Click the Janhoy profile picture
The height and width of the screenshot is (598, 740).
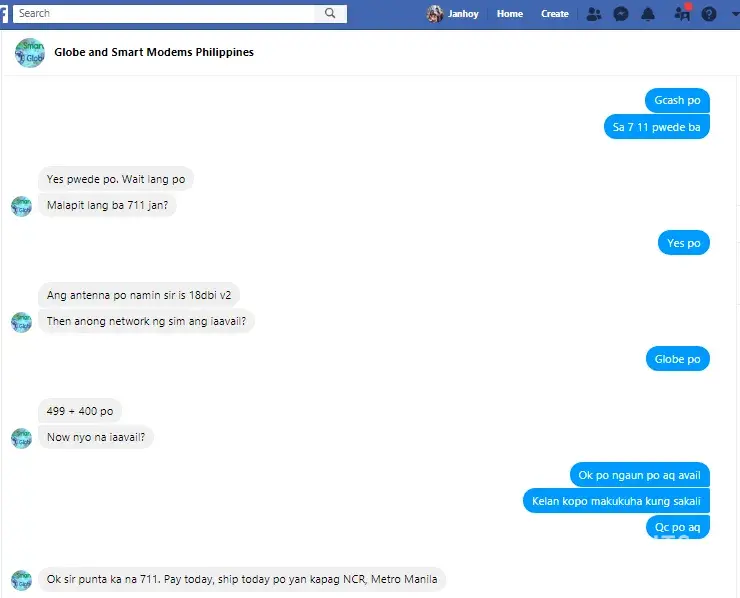coord(435,14)
